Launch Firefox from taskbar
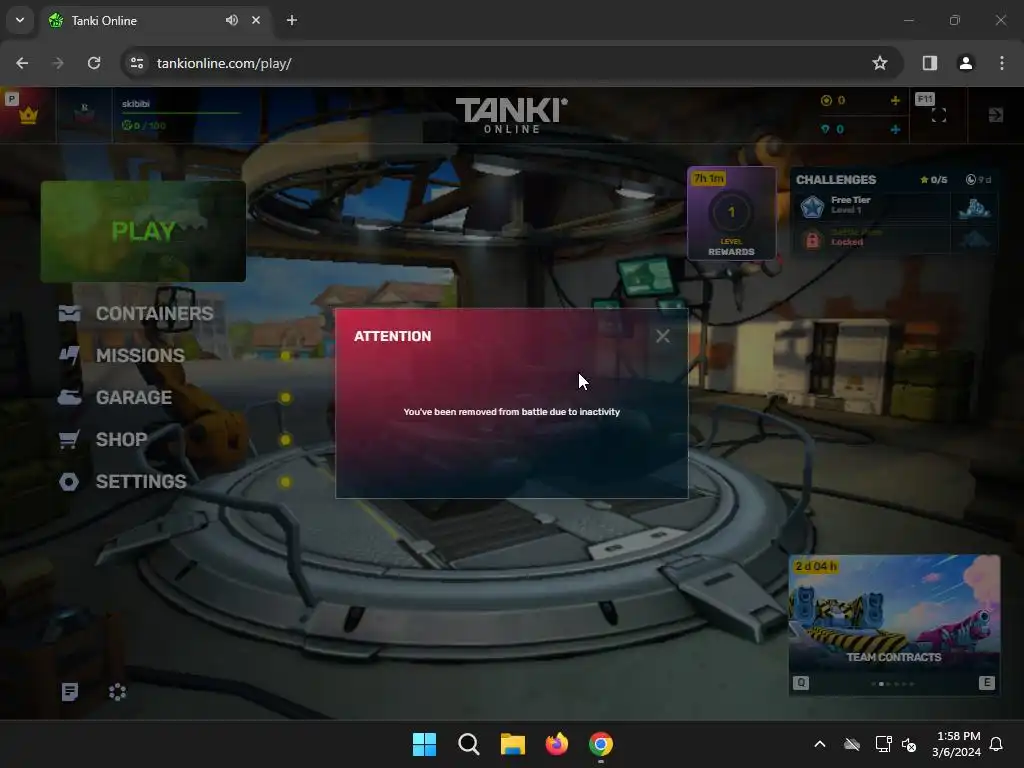 click(557, 744)
